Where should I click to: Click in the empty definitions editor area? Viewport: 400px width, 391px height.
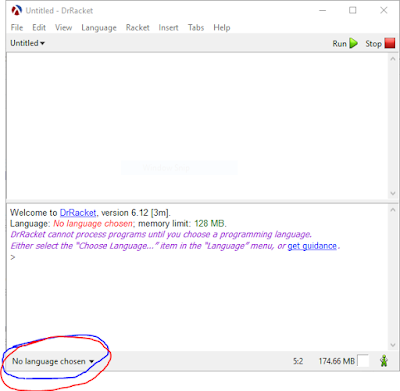click(x=197, y=126)
